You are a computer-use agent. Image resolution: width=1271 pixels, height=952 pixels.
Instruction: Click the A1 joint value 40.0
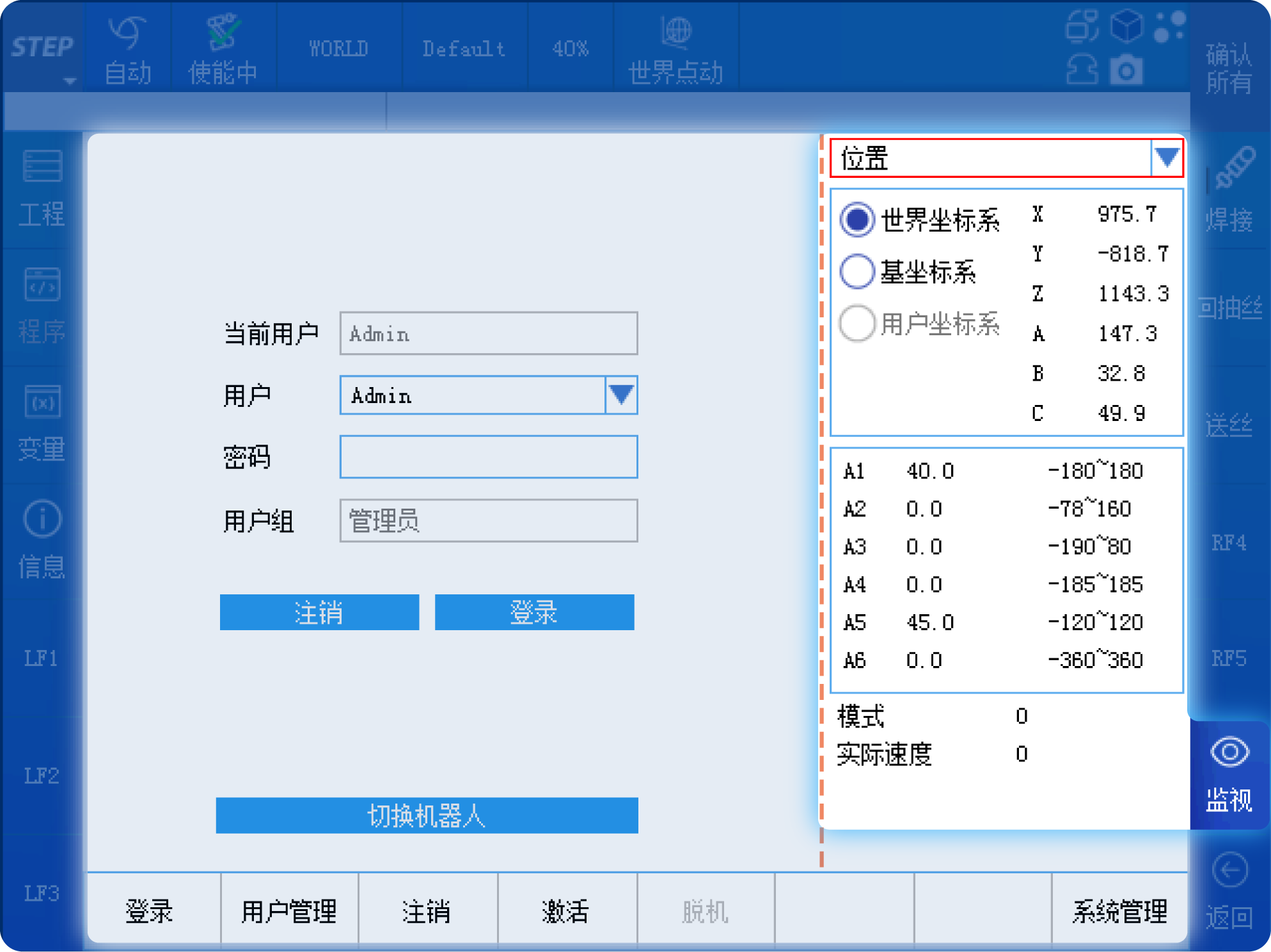(x=930, y=472)
